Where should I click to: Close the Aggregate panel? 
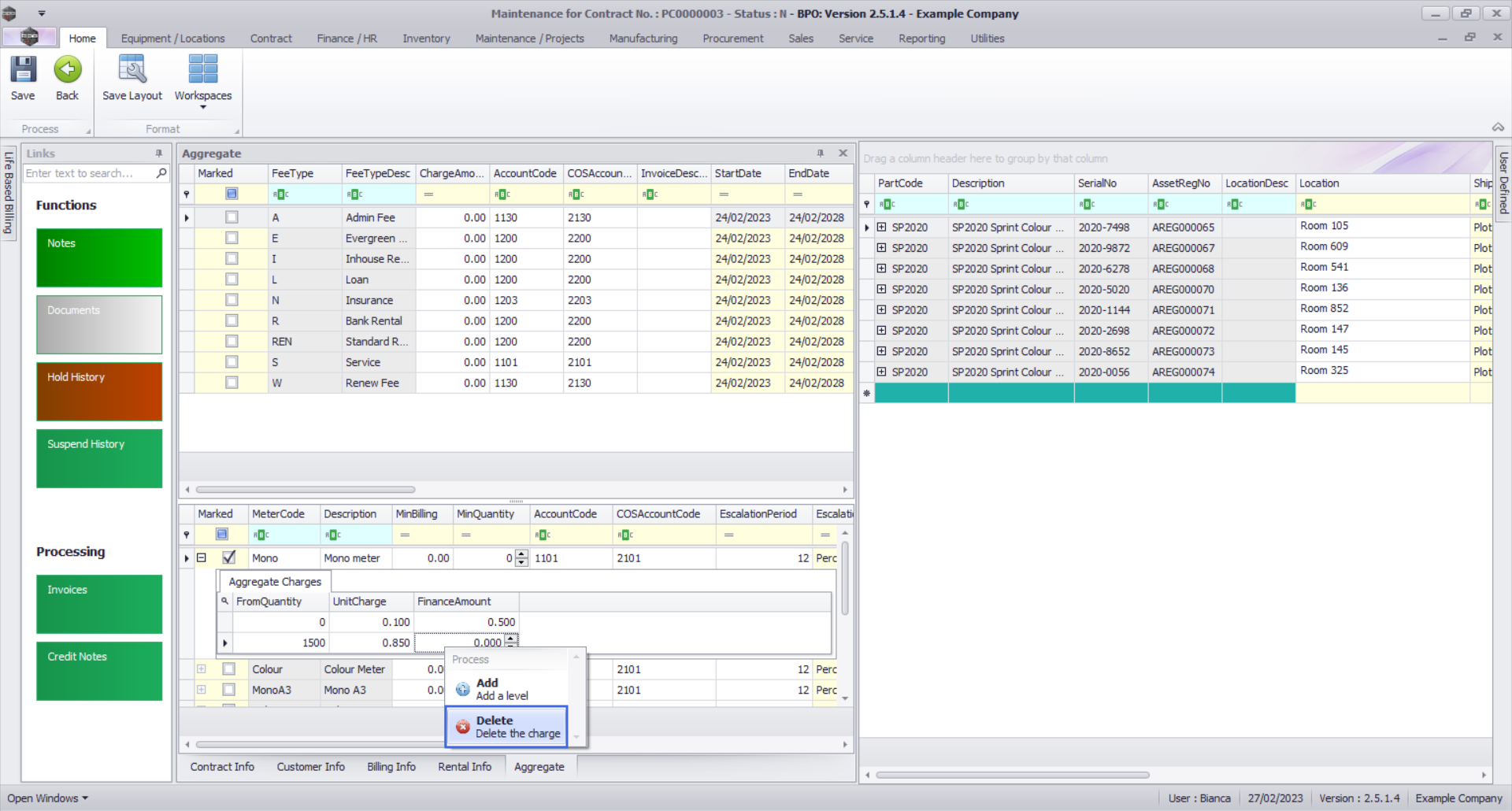[x=843, y=154]
